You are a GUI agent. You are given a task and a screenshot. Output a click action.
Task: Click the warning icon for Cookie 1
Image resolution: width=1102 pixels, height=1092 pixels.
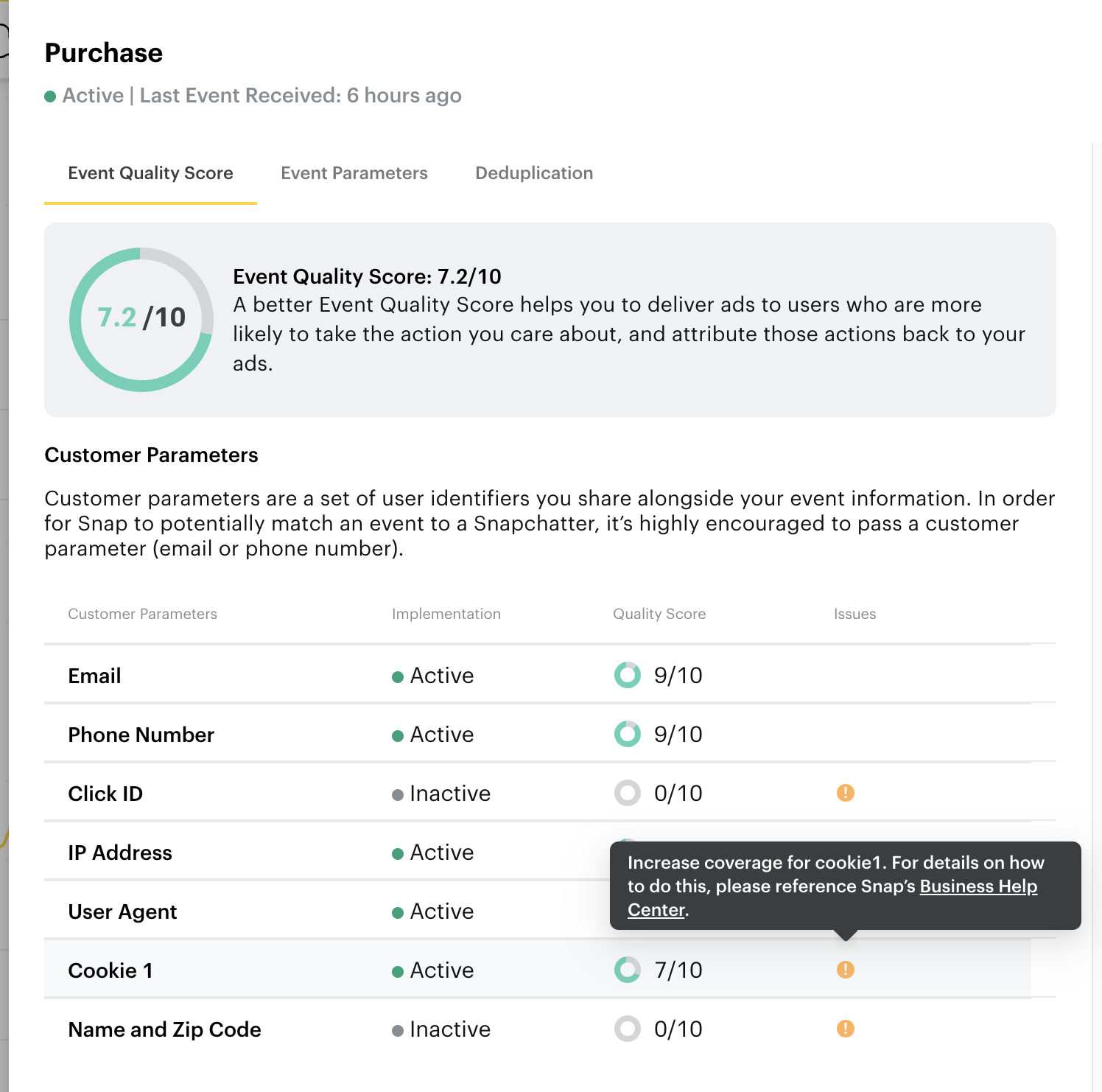(x=846, y=970)
